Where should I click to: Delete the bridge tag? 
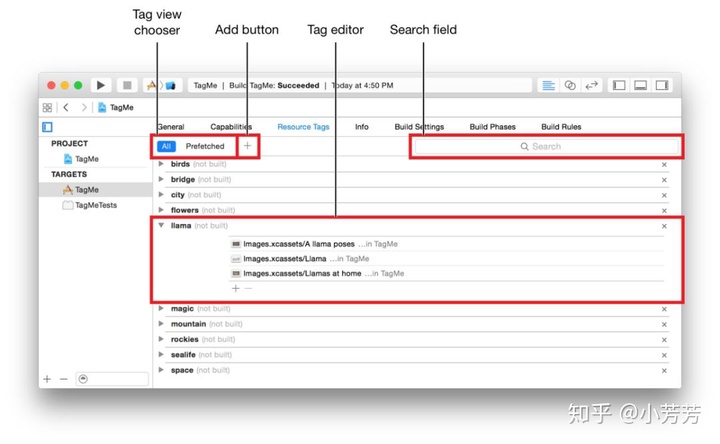[x=664, y=180]
